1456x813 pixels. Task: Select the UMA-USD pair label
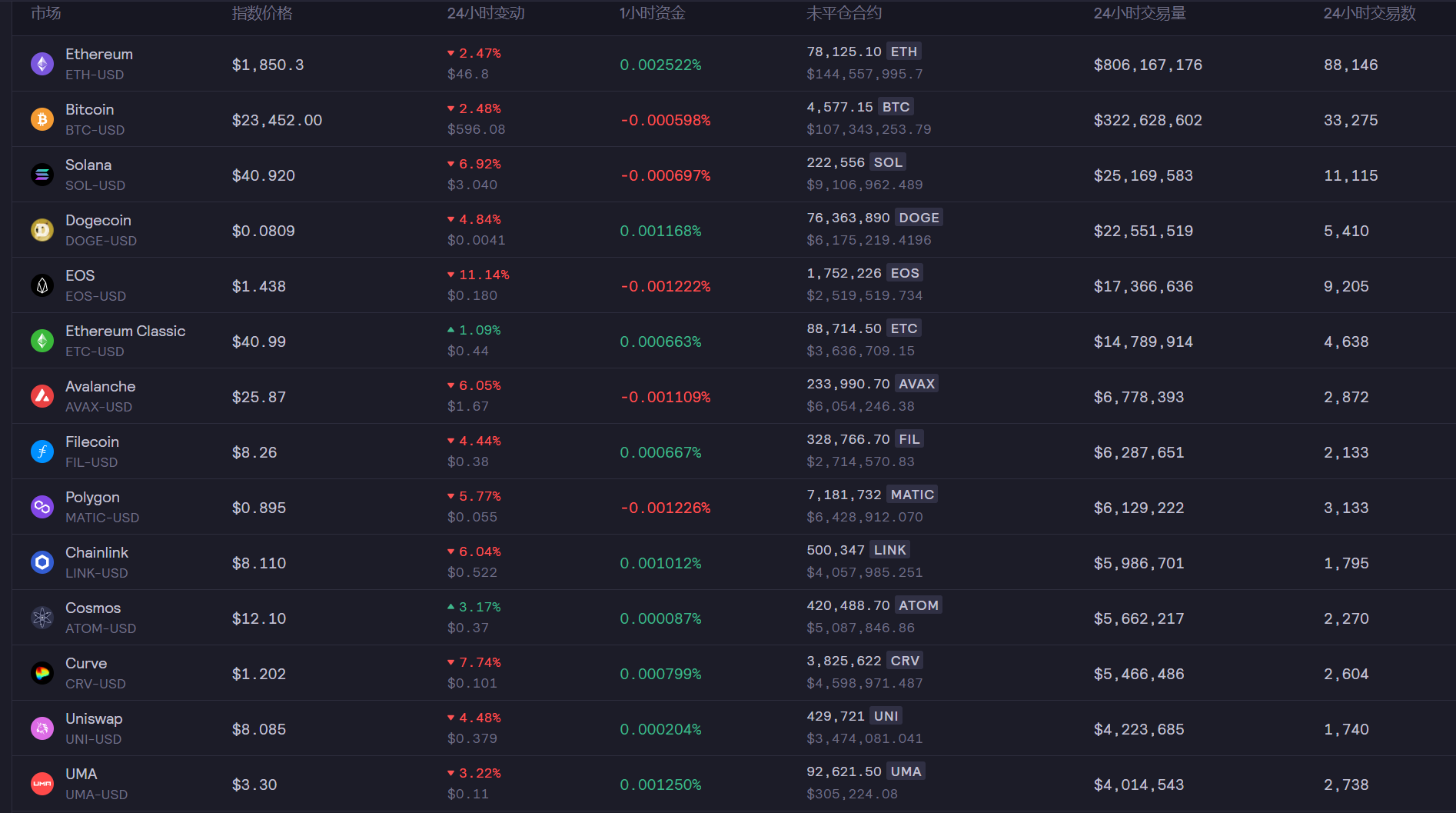[97, 795]
